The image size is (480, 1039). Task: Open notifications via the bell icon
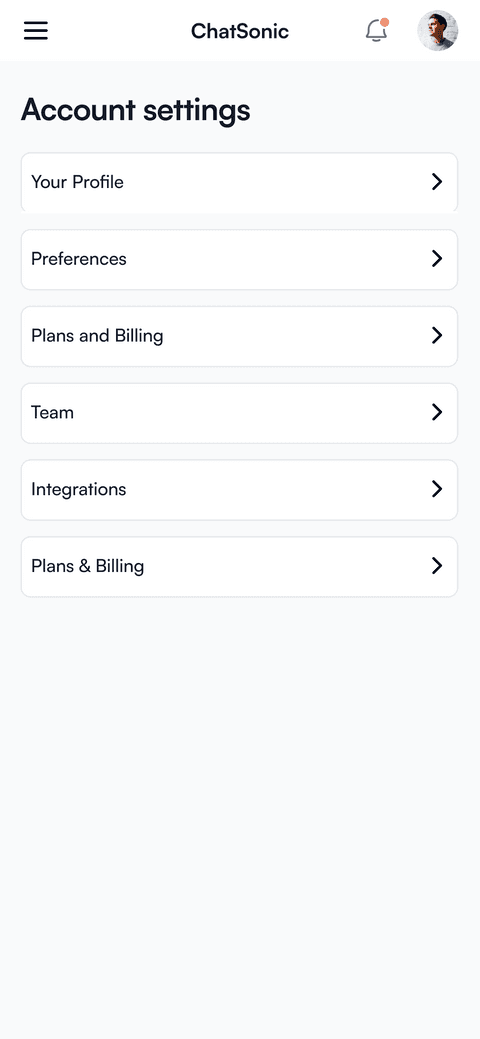(x=376, y=30)
